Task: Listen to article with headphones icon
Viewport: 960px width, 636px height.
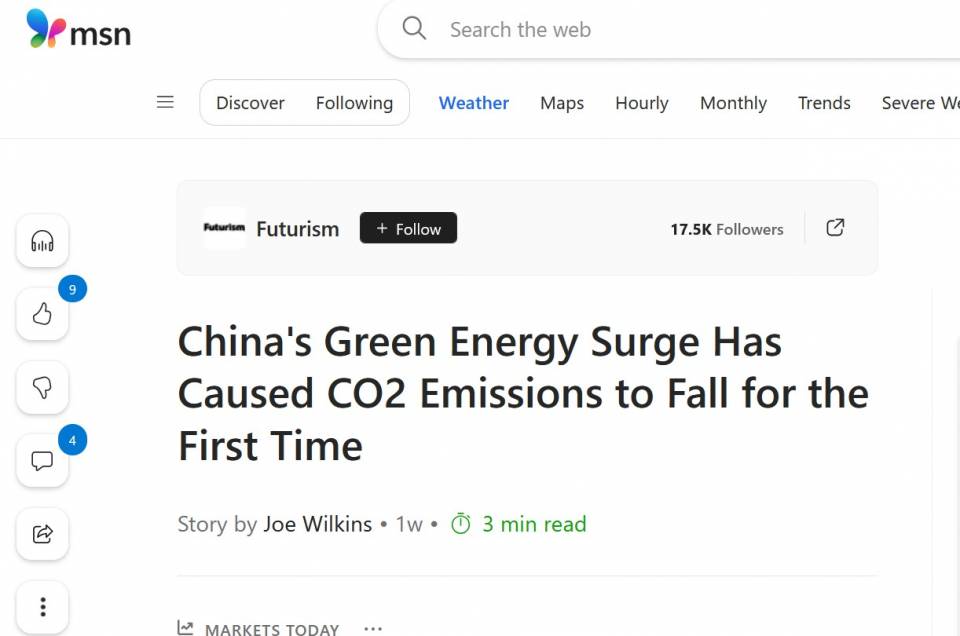Action: (x=42, y=241)
